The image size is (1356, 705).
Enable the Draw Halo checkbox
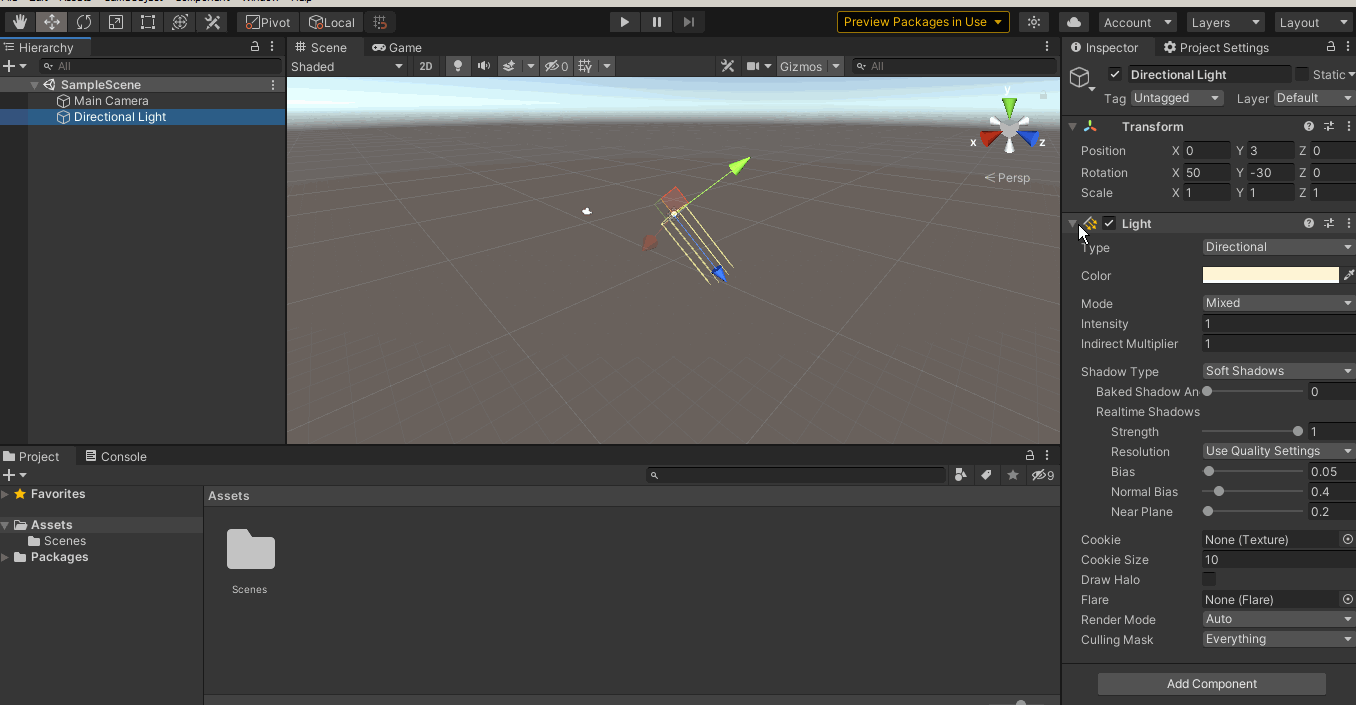1209,580
